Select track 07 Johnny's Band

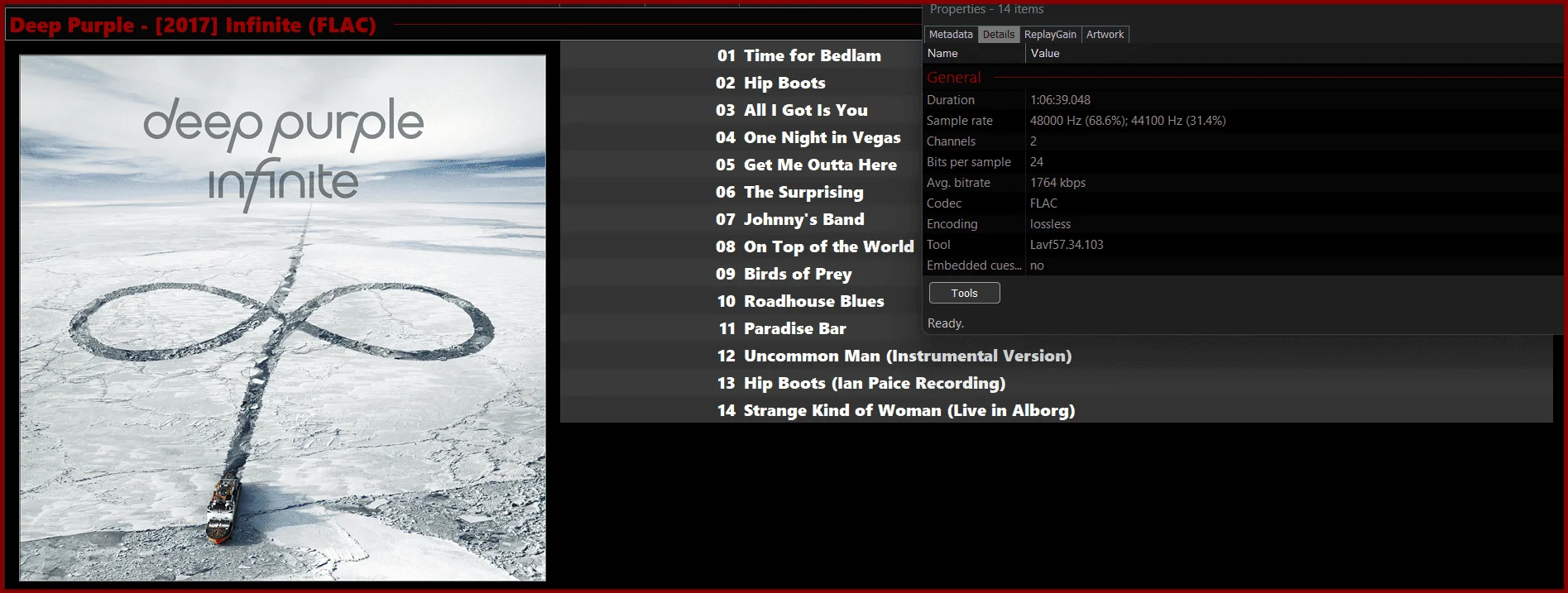[x=790, y=219]
